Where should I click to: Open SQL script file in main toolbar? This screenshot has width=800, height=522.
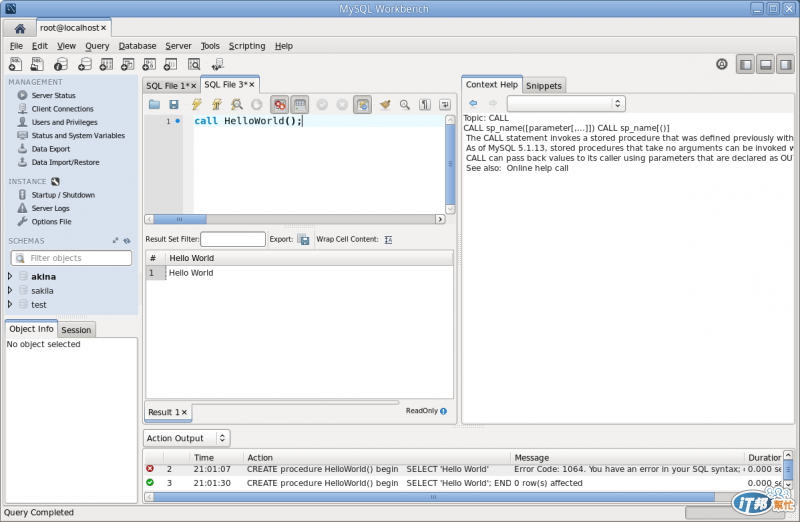tap(37, 64)
